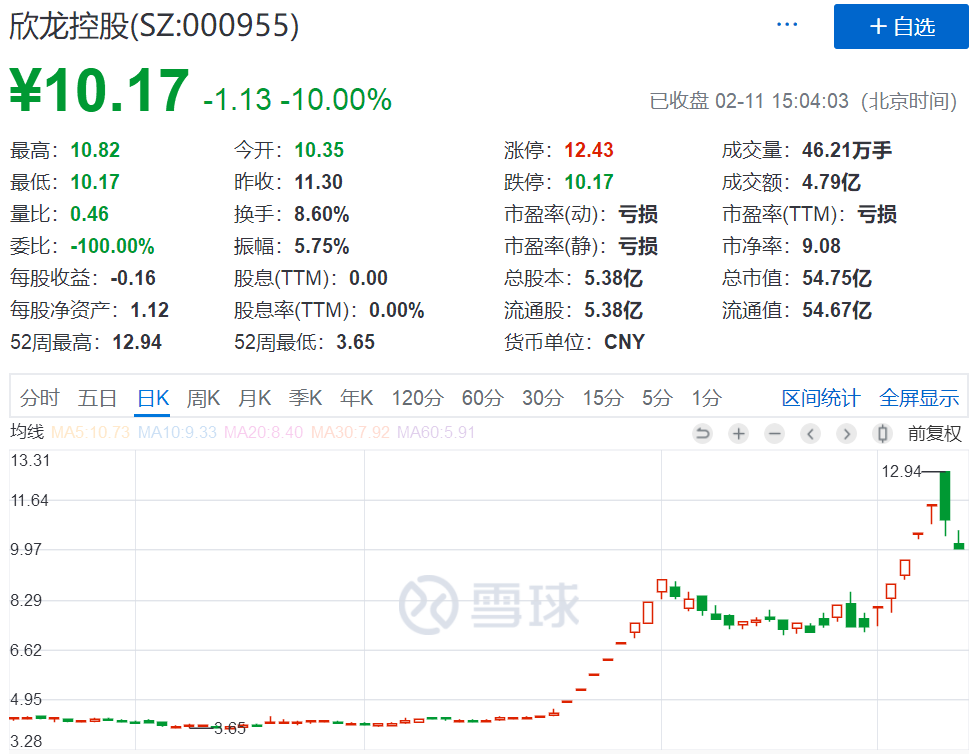The image size is (972, 754).
Task: Click the 成交量 value 46.21万手
Action: (x=847, y=150)
